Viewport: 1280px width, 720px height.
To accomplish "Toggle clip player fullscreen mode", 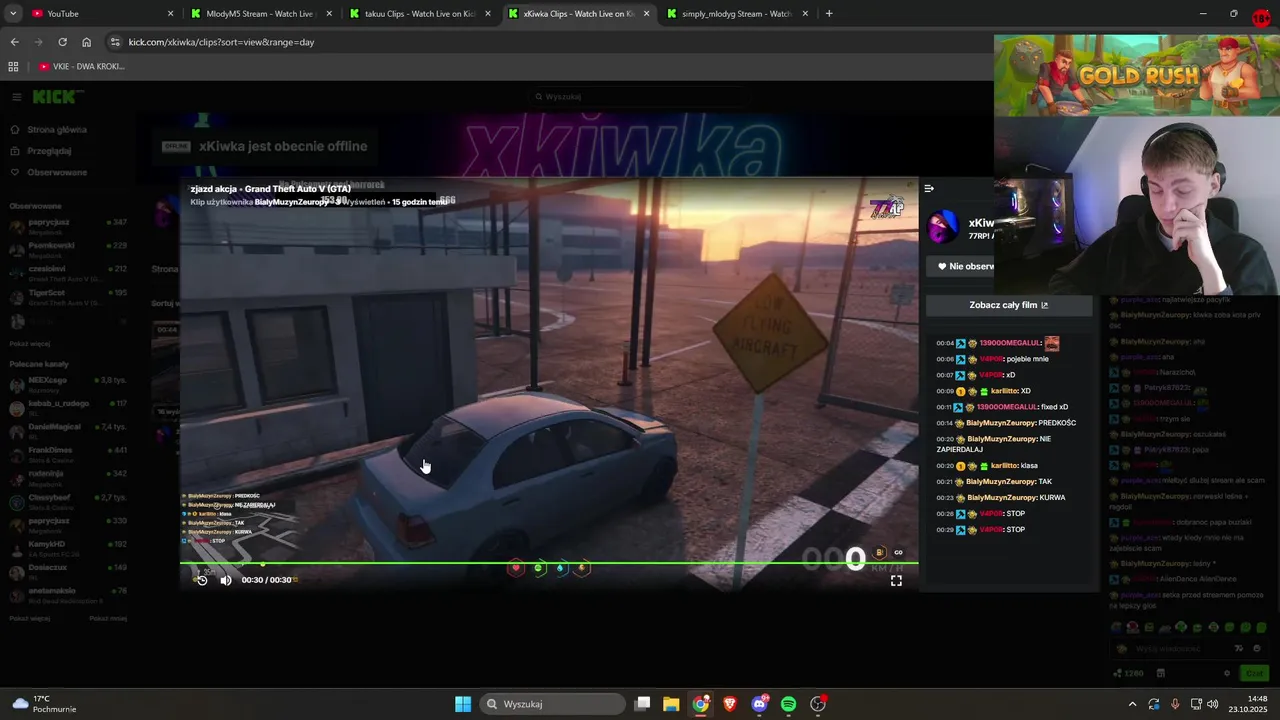I will pyautogui.click(x=896, y=580).
